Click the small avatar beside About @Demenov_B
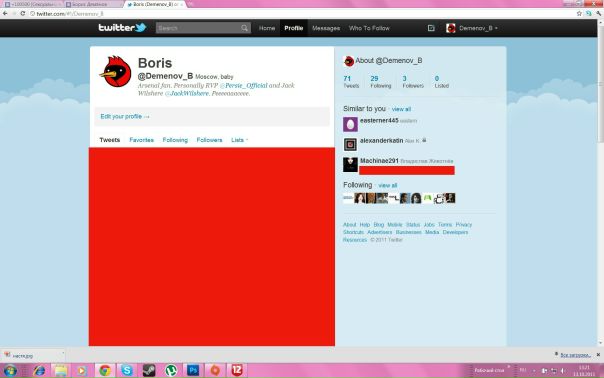 click(349, 61)
